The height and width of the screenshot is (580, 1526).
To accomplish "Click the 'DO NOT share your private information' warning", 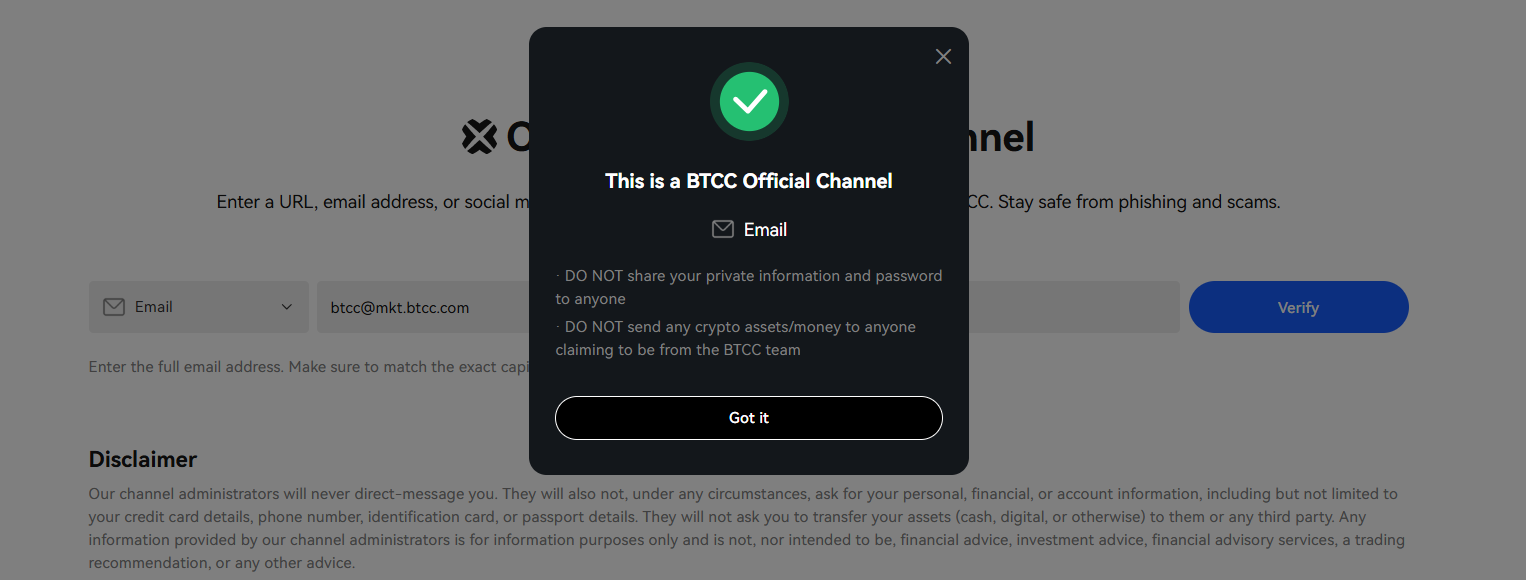I will pos(749,287).
